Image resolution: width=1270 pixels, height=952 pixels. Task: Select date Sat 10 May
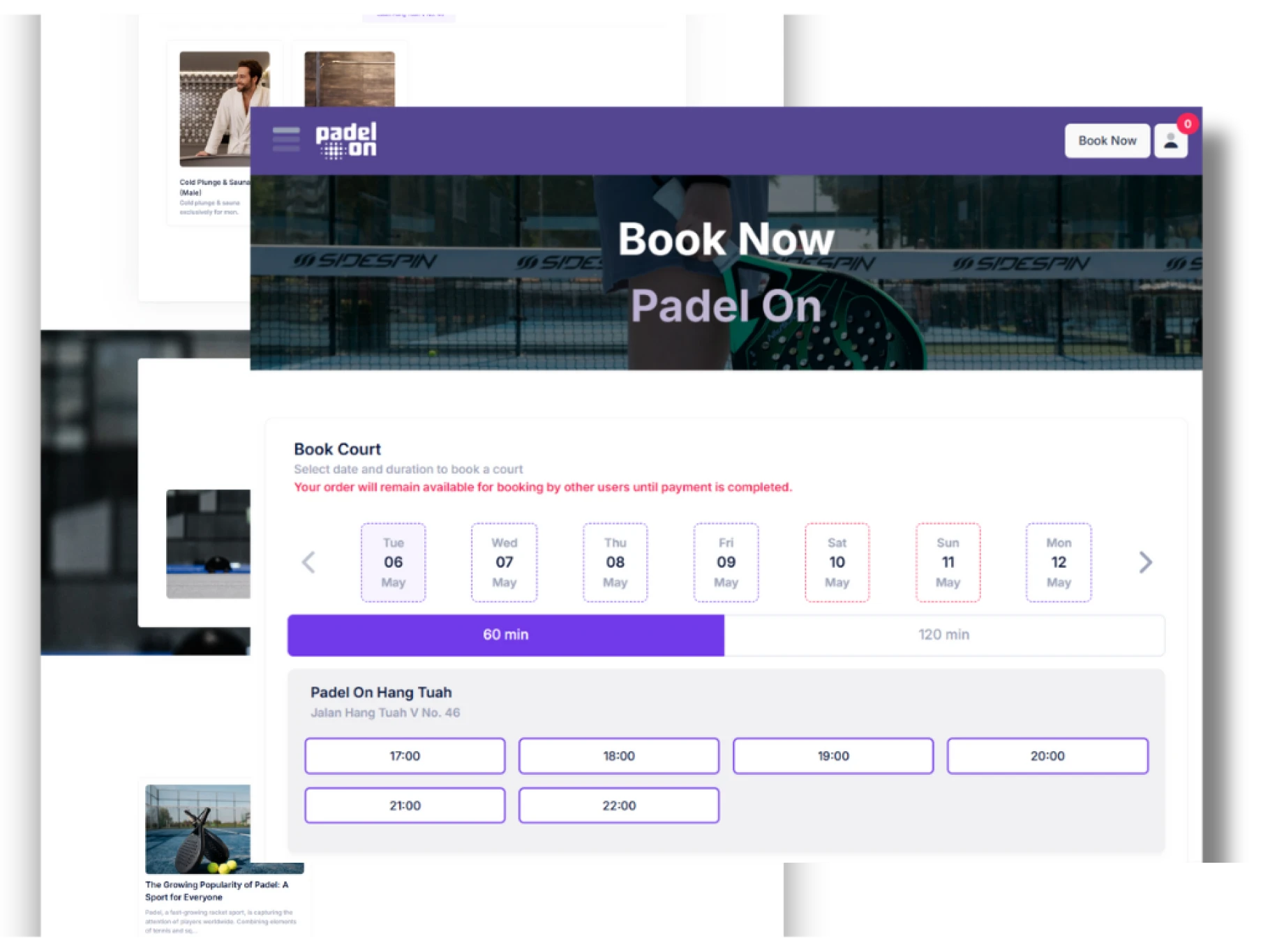(x=837, y=562)
